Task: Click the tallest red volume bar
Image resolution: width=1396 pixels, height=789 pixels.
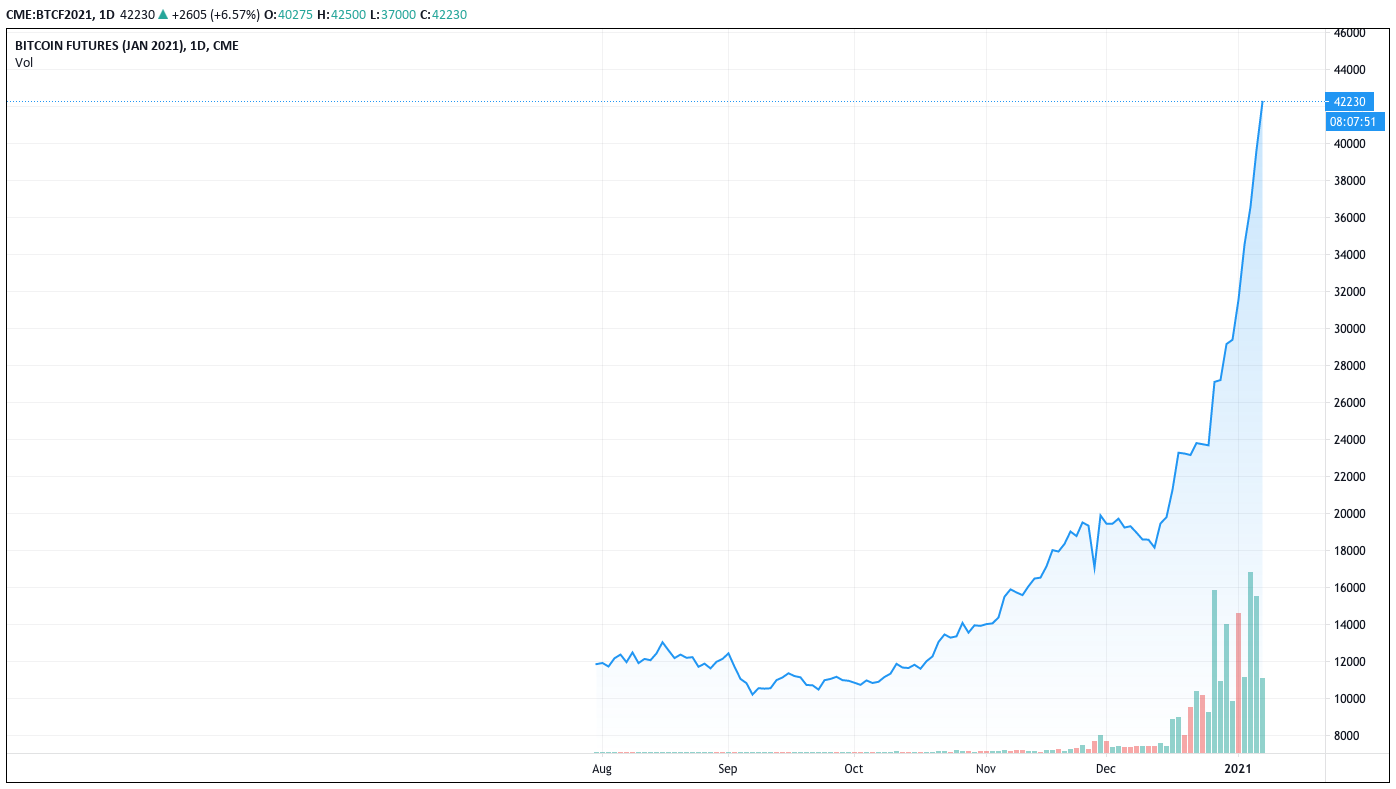Action: (x=1238, y=683)
